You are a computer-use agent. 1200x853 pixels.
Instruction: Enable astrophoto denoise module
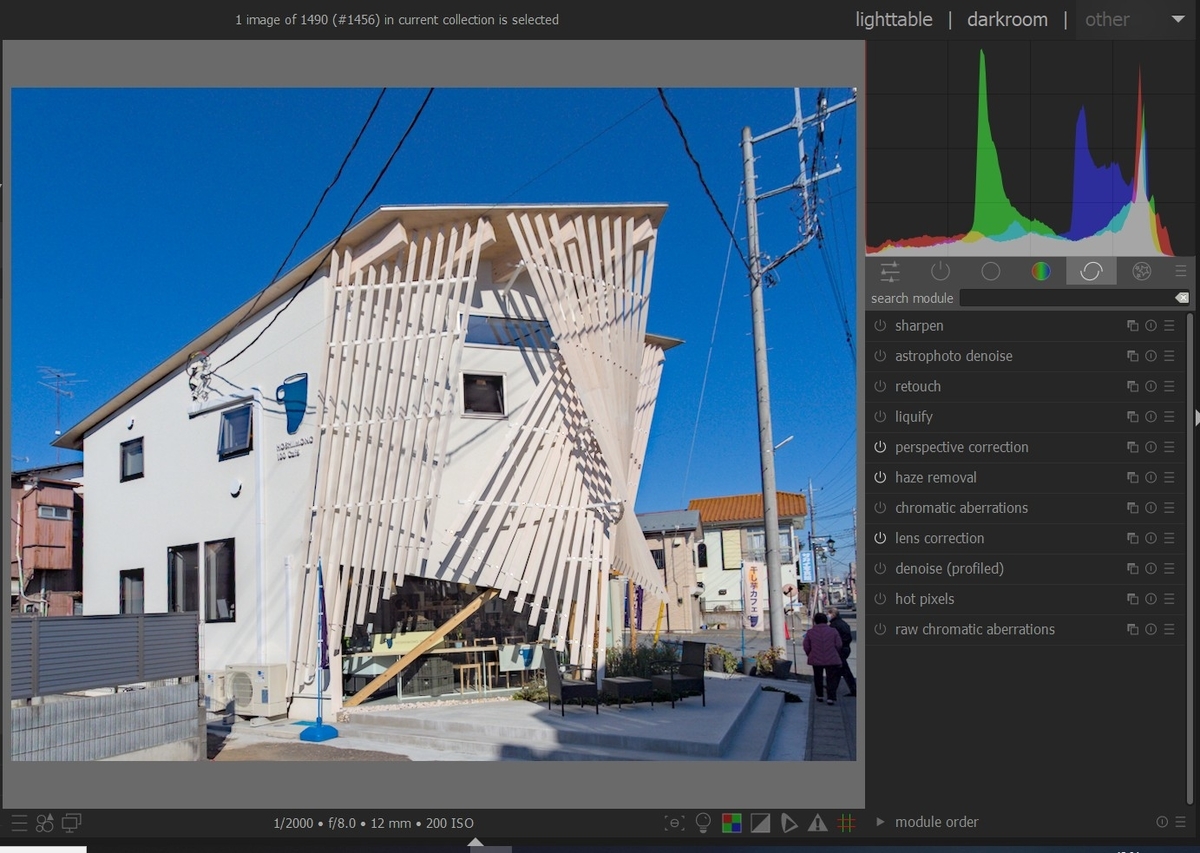880,356
